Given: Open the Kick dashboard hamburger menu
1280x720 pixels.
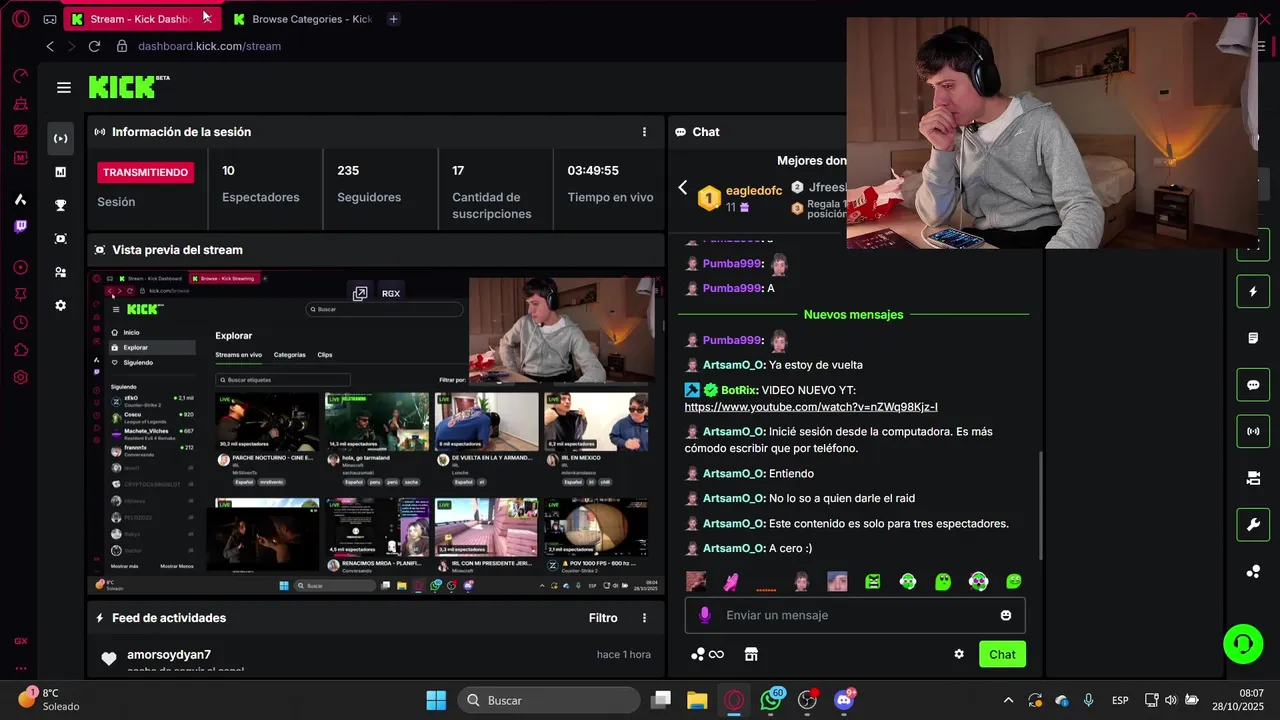Looking at the screenshot, I should pos(64,88).
